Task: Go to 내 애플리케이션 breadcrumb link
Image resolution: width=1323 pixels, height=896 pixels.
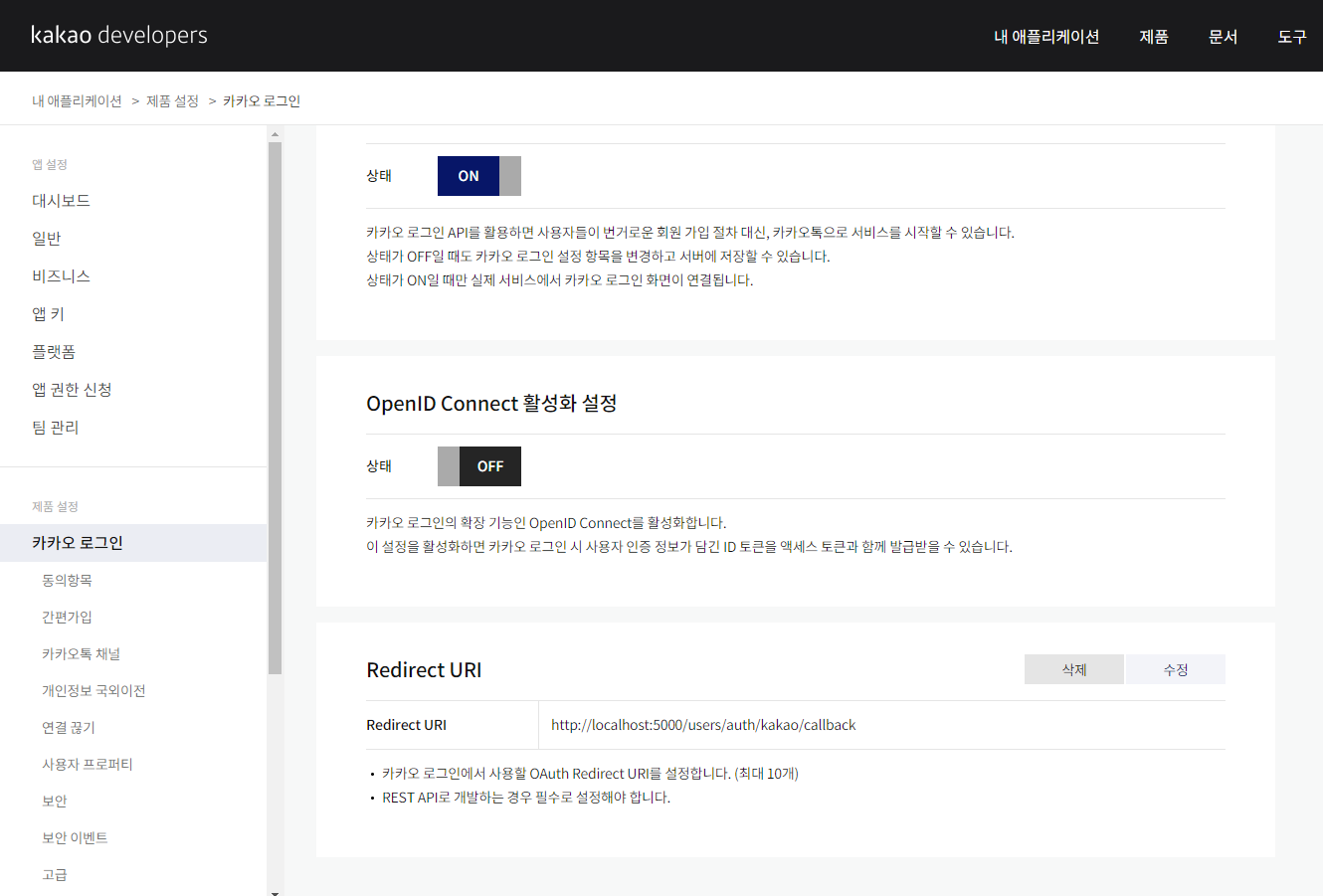Action: click(x=77, y=101)
